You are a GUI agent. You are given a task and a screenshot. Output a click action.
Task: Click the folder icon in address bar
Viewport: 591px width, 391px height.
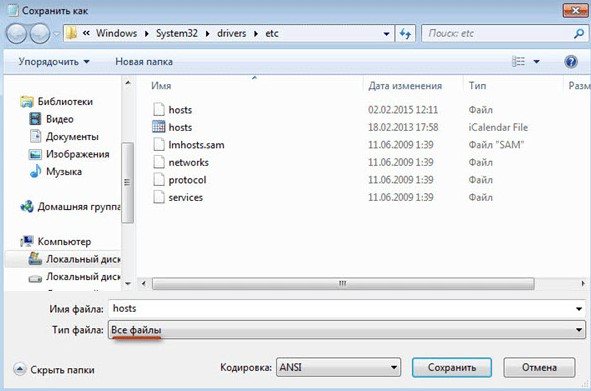coord(71,34)
